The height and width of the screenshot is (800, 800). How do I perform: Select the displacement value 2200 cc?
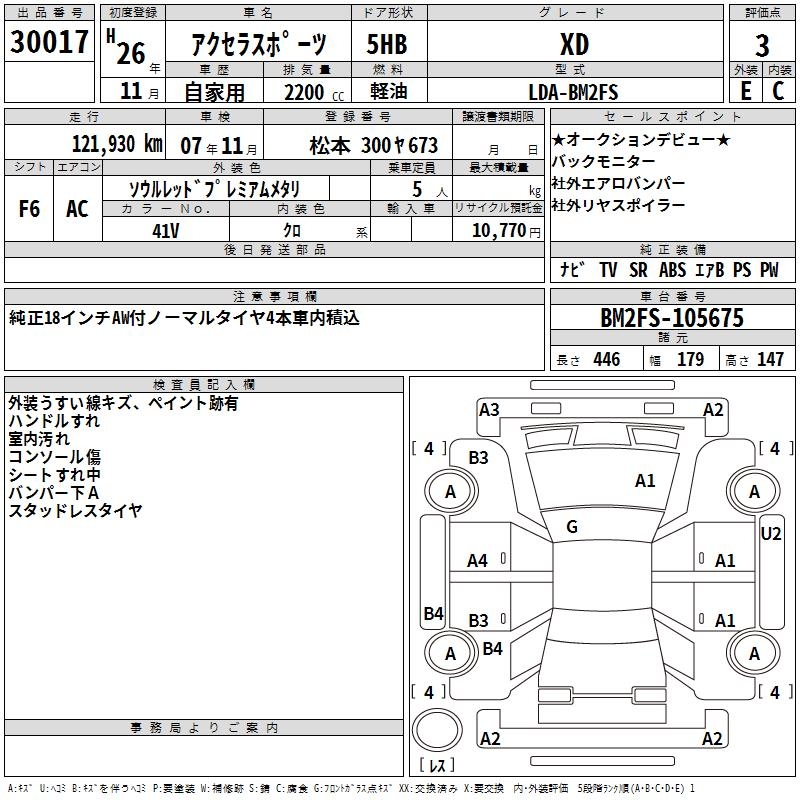point(314,92)
